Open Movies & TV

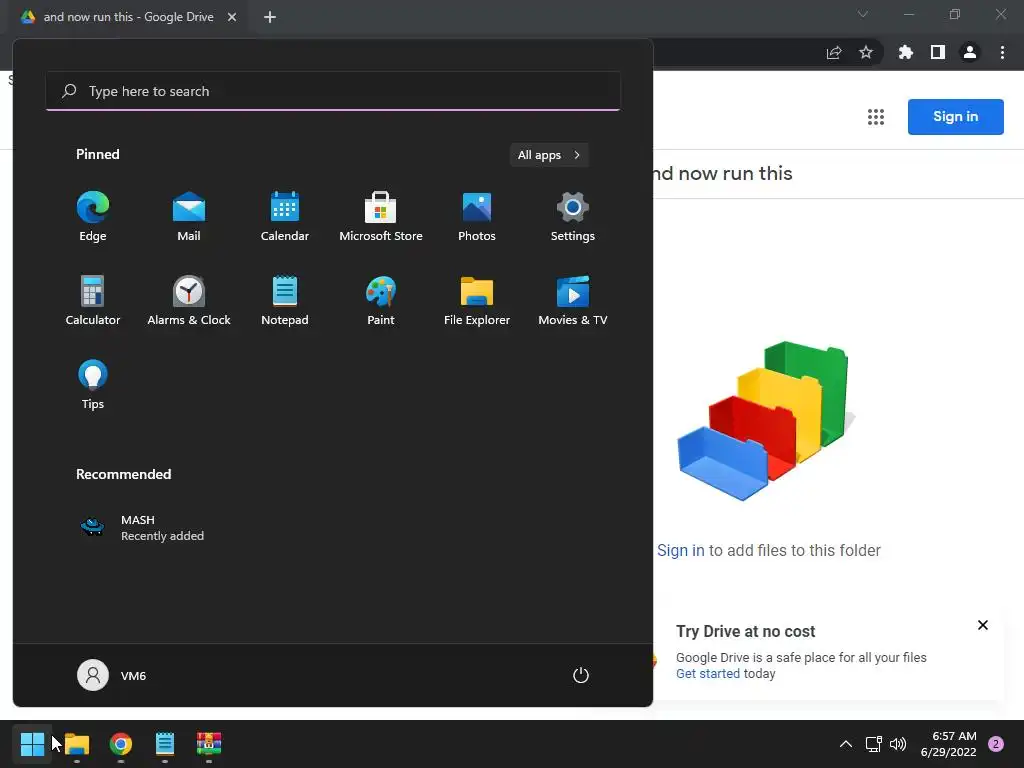573,301
